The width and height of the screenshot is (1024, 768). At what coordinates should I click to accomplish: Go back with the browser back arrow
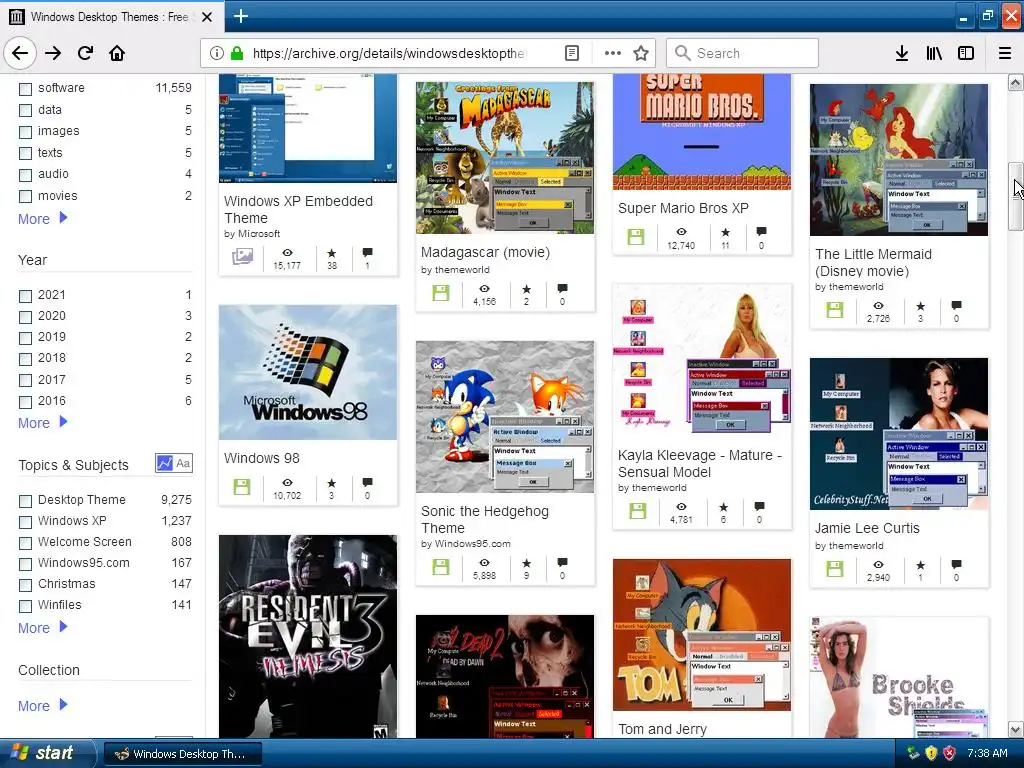pyautogui.click(x=20, y=53)
